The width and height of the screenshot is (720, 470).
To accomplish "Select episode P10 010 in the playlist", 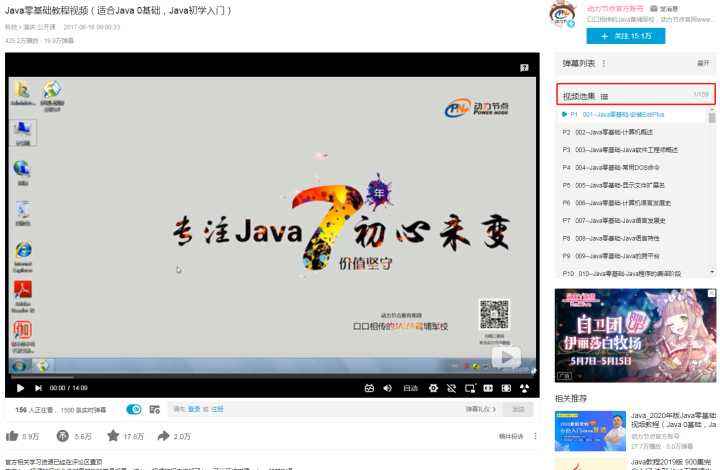I will pos(631,273).
